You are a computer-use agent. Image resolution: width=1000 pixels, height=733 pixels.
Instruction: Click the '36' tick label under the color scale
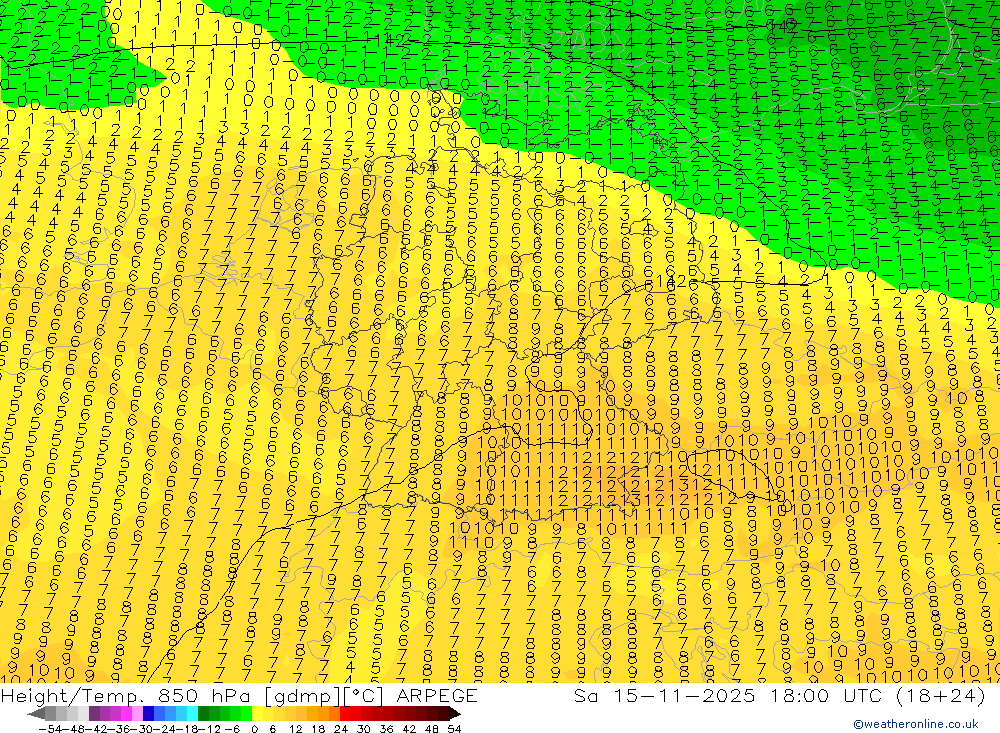pyautogui.click(x=386, y=729)
